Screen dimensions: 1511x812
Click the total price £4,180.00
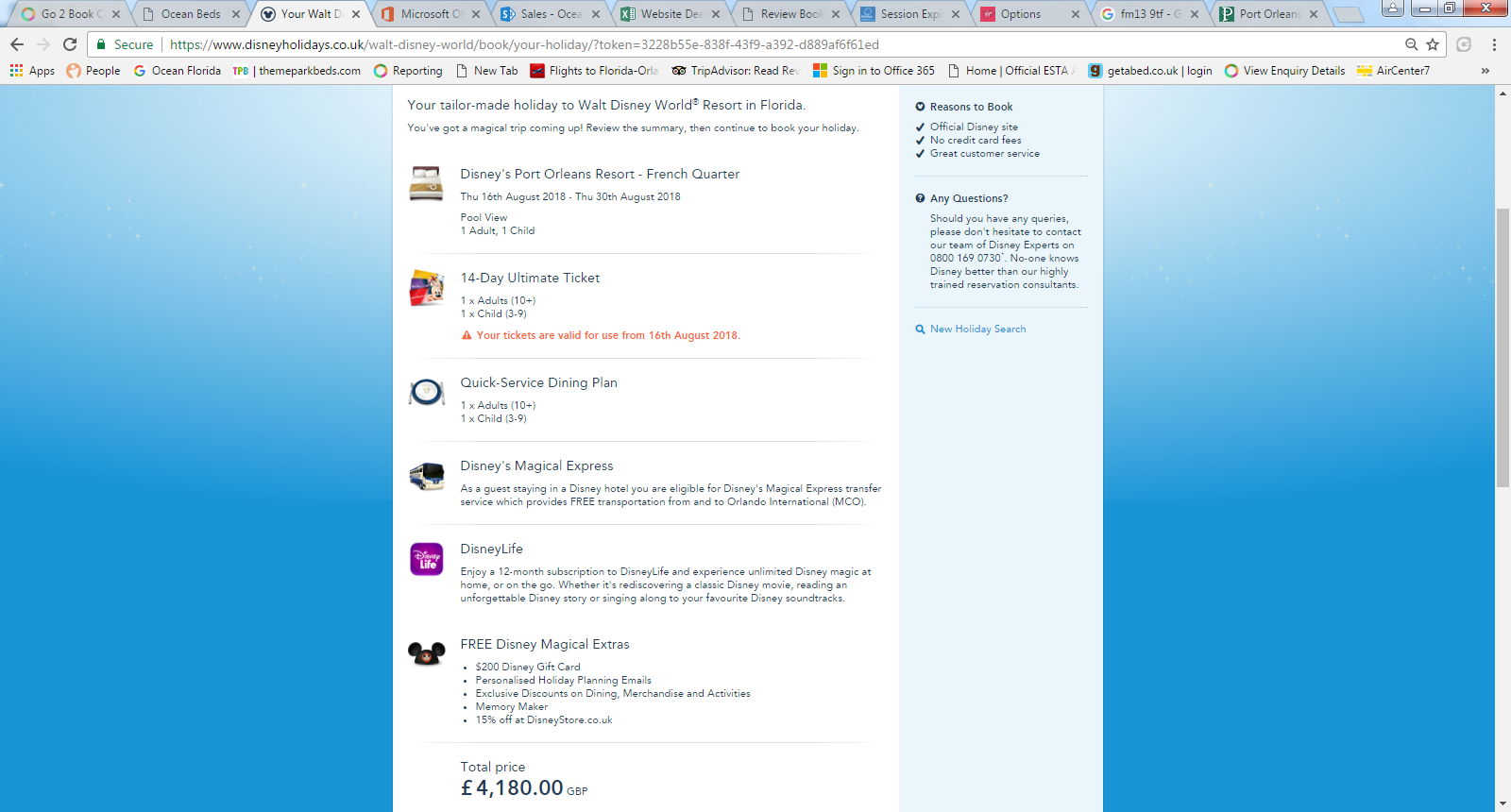tap(512, 787)
